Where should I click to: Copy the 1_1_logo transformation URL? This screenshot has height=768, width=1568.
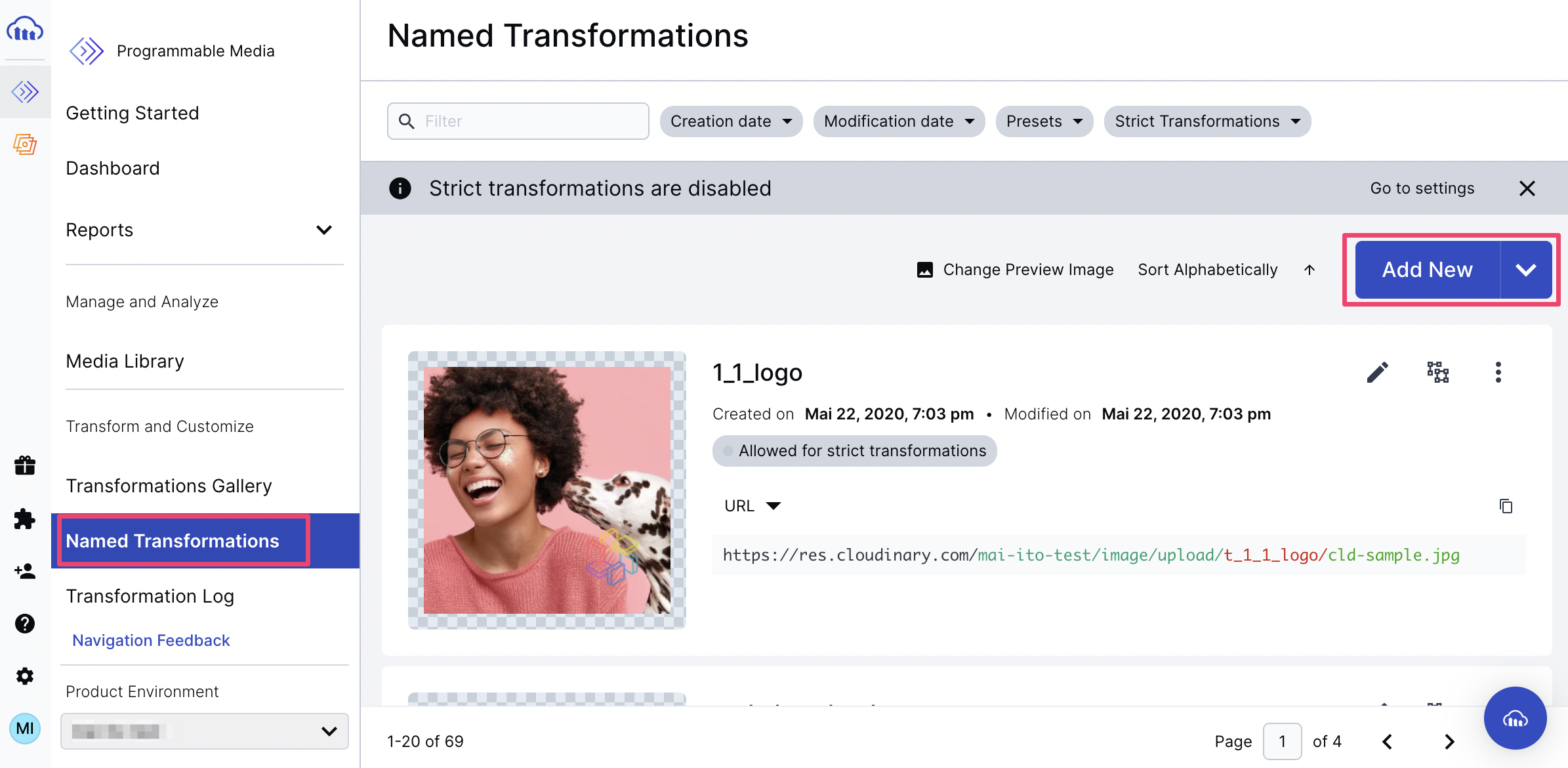[1506, 505]
